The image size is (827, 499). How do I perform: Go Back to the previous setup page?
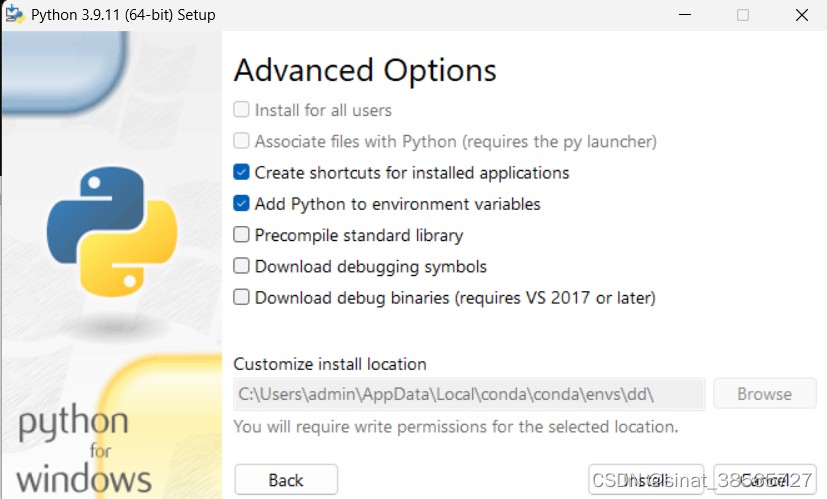tap(286, 480)
